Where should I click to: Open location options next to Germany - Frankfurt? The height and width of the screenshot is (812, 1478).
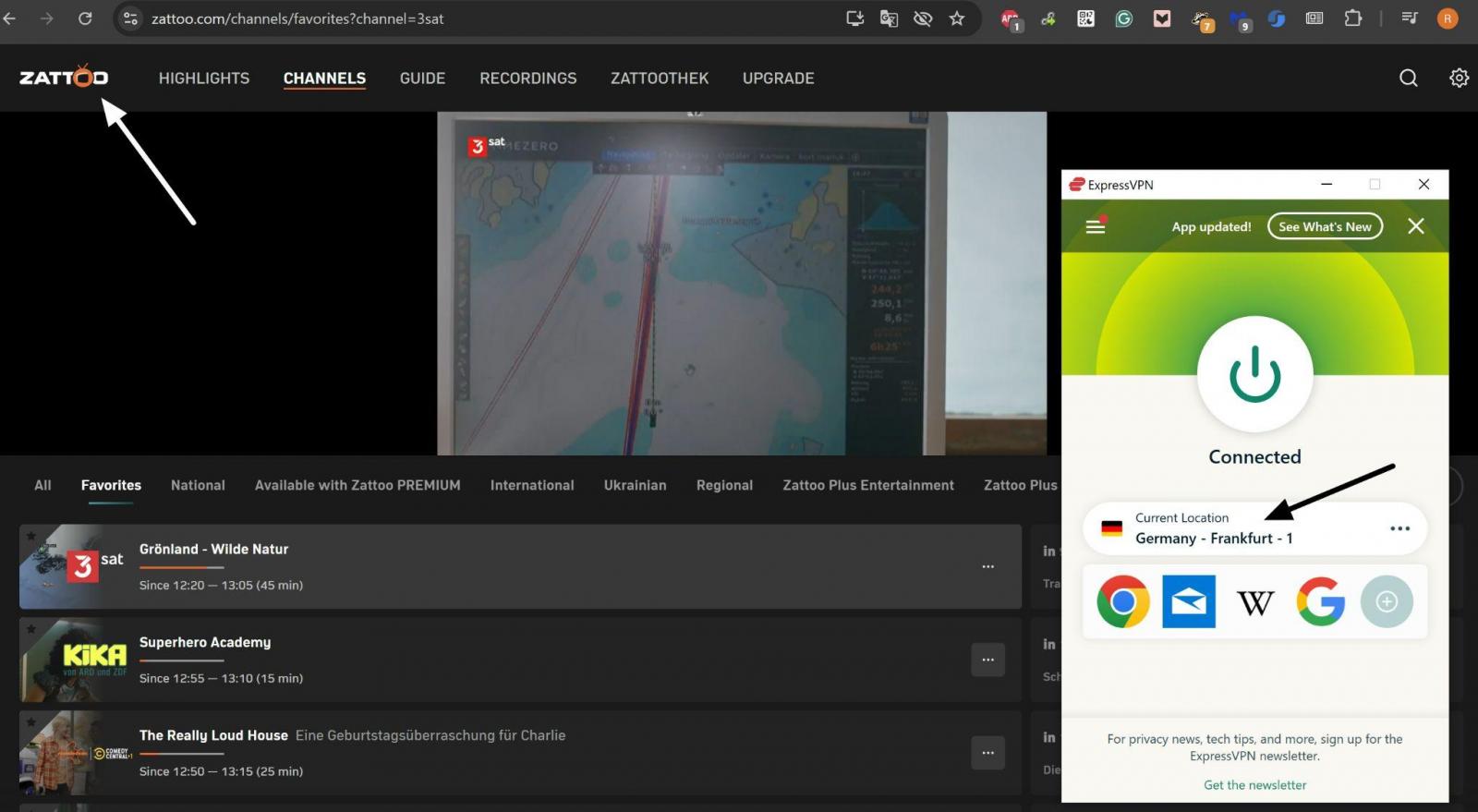[1399, 528]
